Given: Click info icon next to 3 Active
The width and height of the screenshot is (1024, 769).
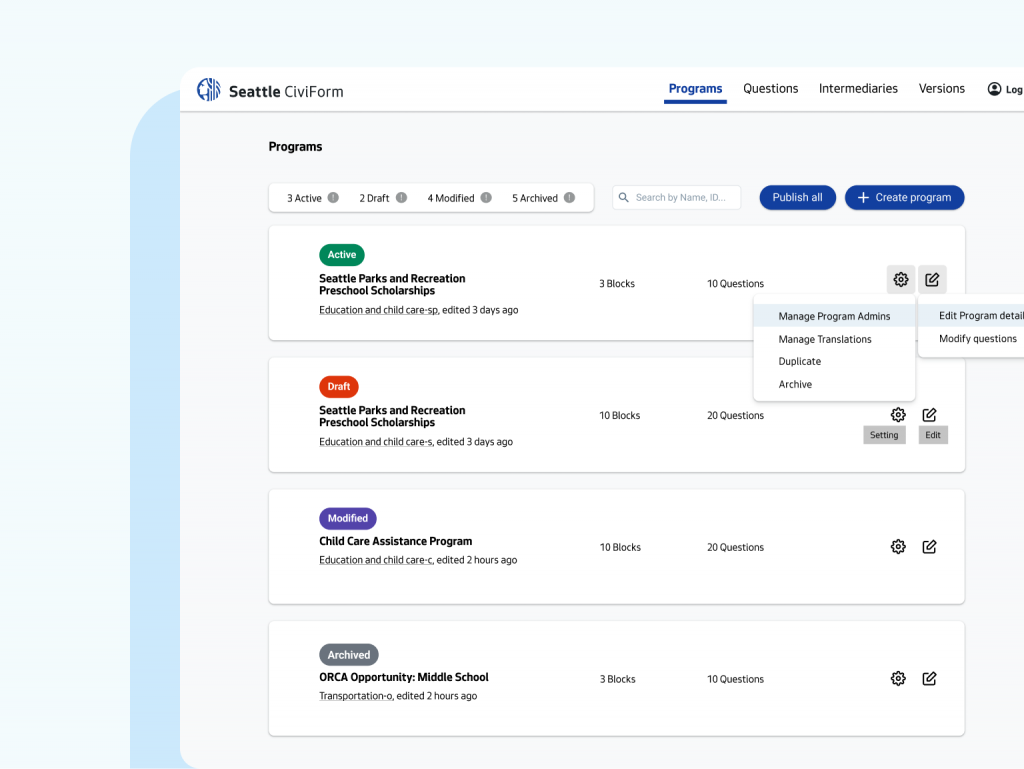Looking at the screenshot, I should click(x=333, y=198).
